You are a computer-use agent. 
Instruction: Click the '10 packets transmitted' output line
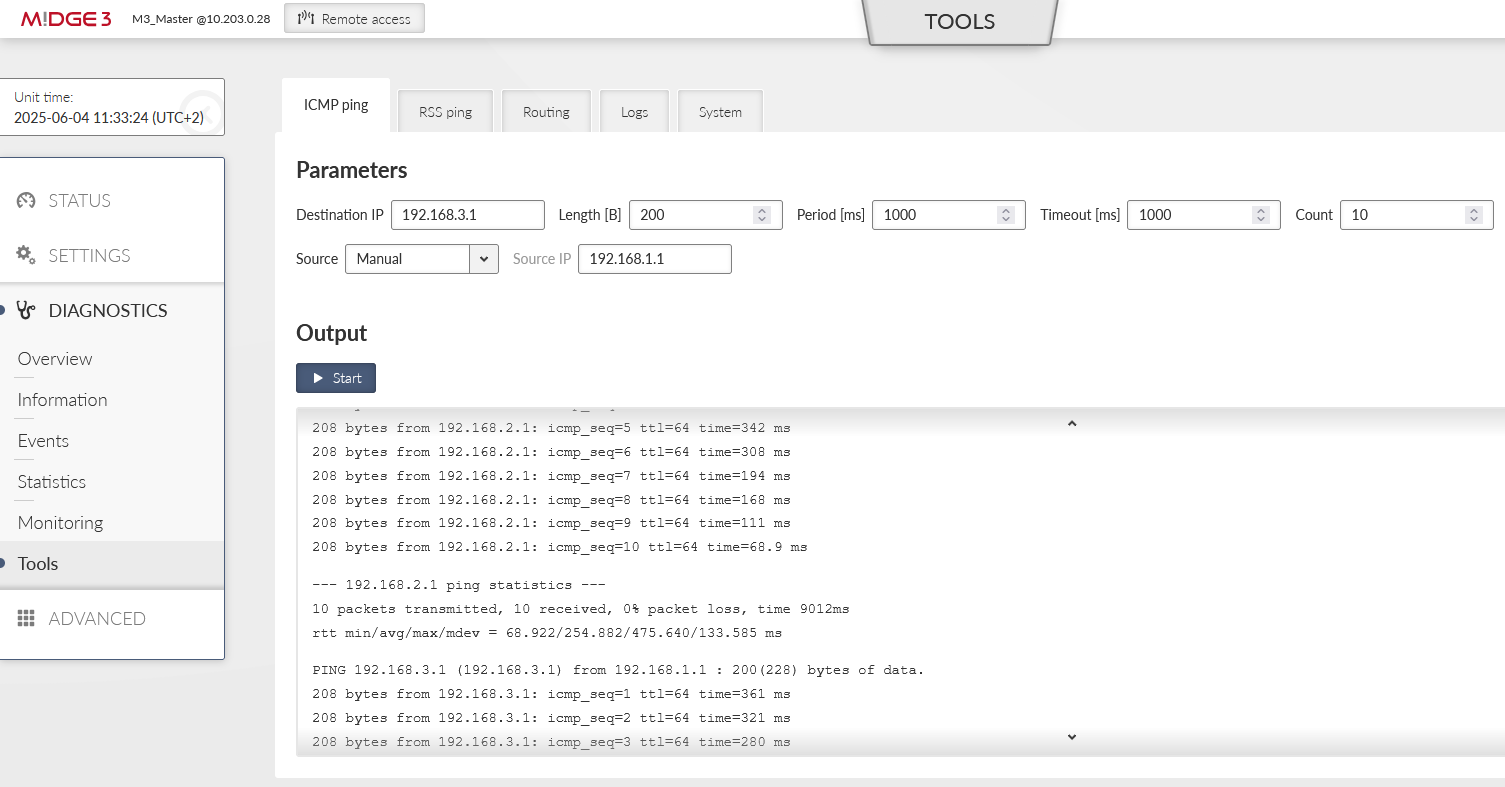pyautogui.click(x=580, y=609)
